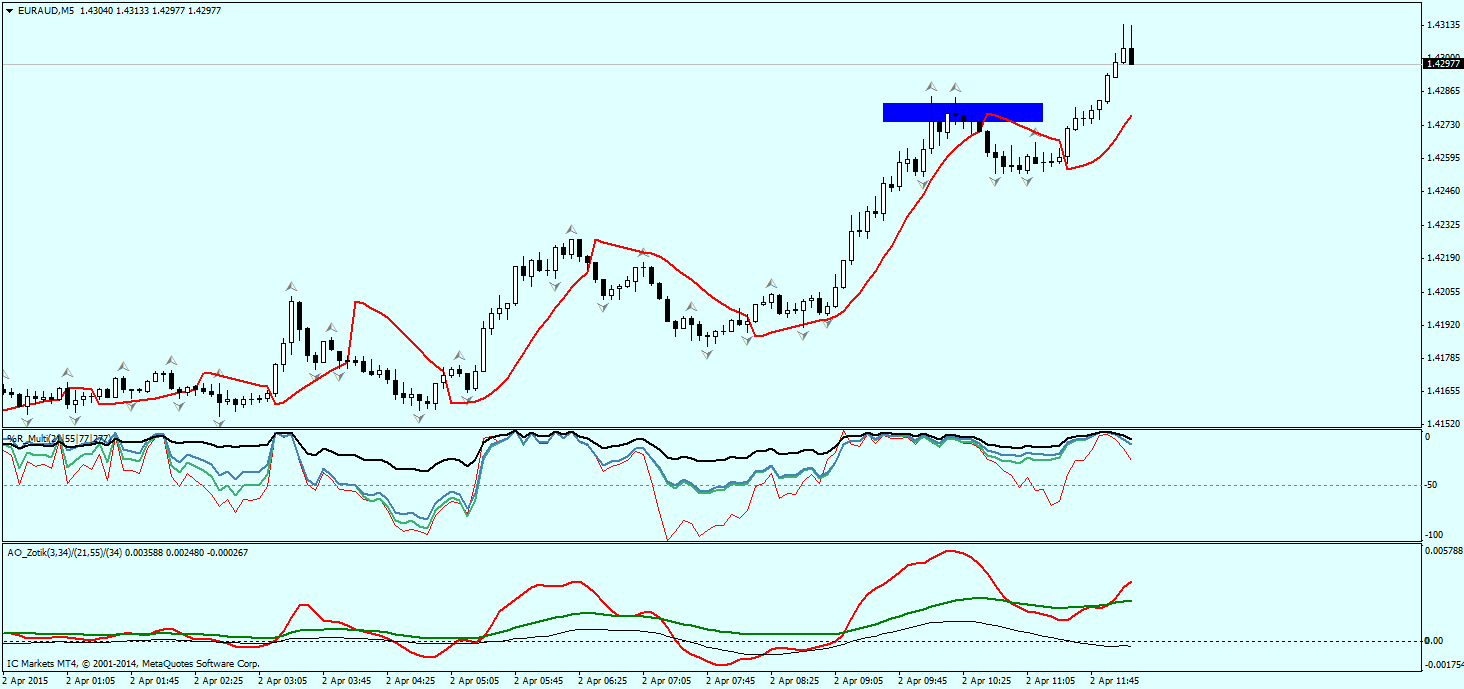The height and width of the screenshot is (689, 1464).
Task: Click the %R_Multi(21|55|77|277) indicator label
Action: coord(60,438)
